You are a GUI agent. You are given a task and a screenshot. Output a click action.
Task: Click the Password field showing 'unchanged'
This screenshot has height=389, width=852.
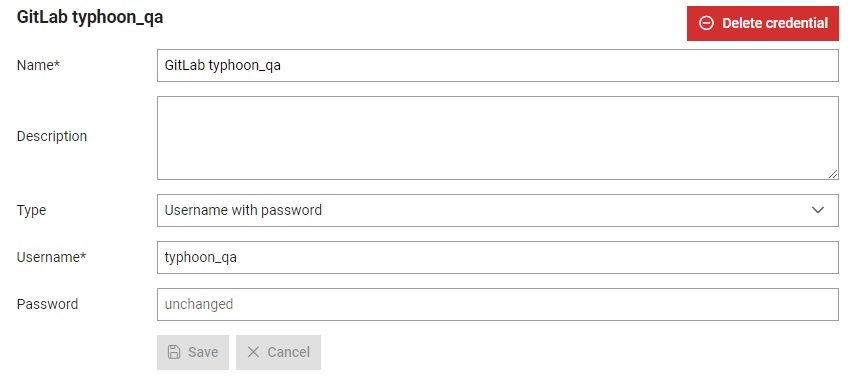pos(498,304)
